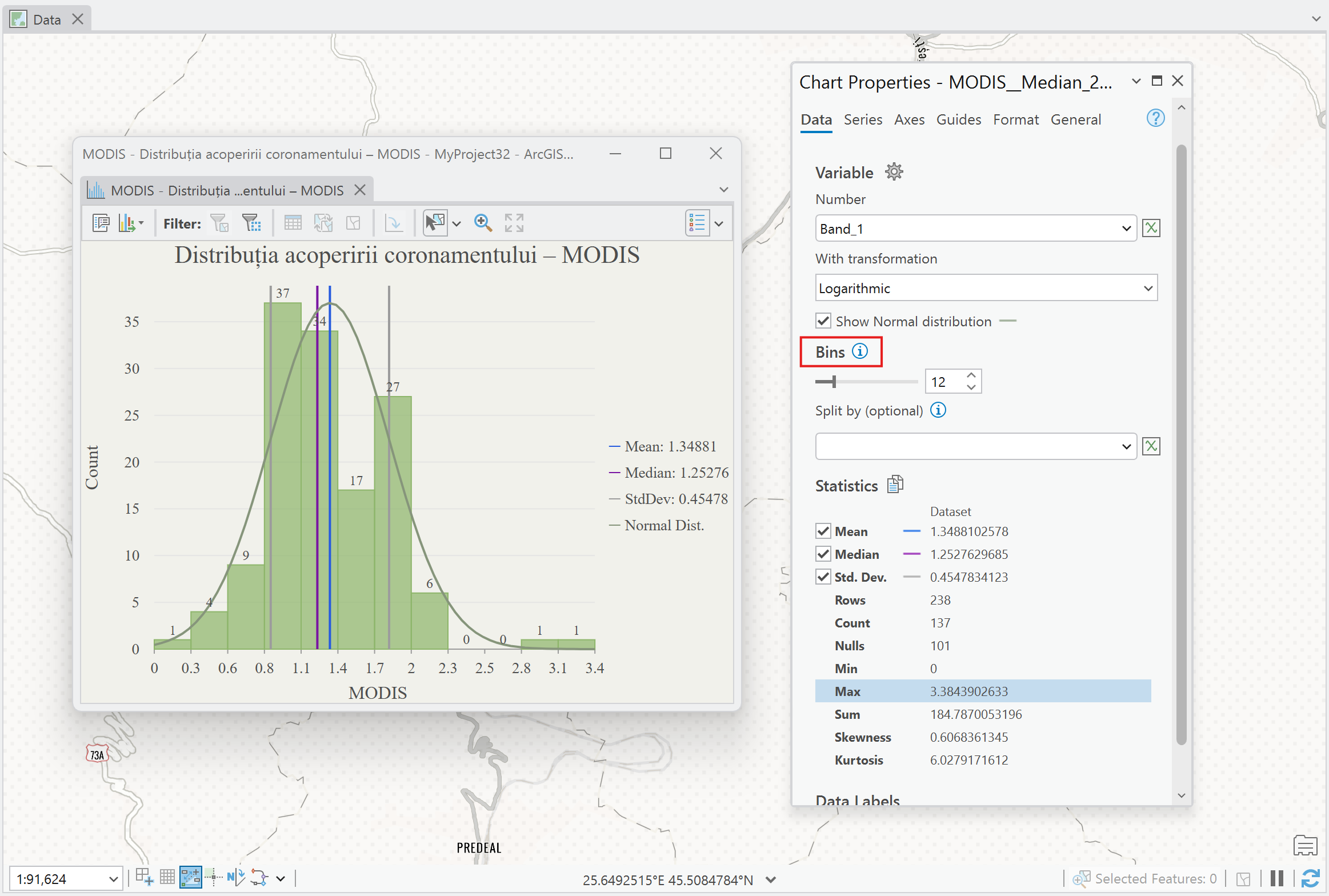The height and width of the screenshot is (896, 1329).
Task: Switch to the Series tab
Action: tap(863, 119)
